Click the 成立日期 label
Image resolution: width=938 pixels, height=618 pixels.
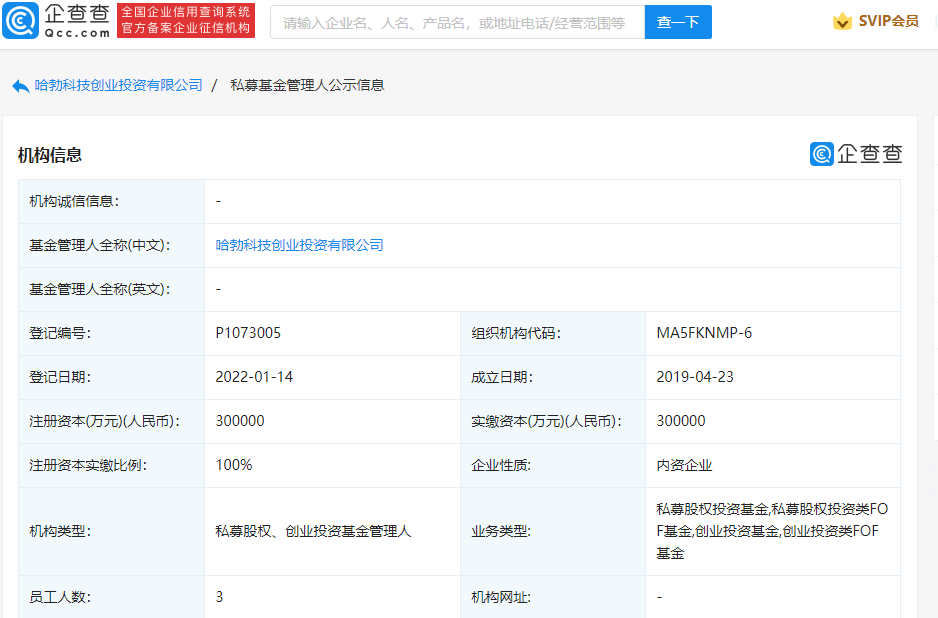point(502,378)
